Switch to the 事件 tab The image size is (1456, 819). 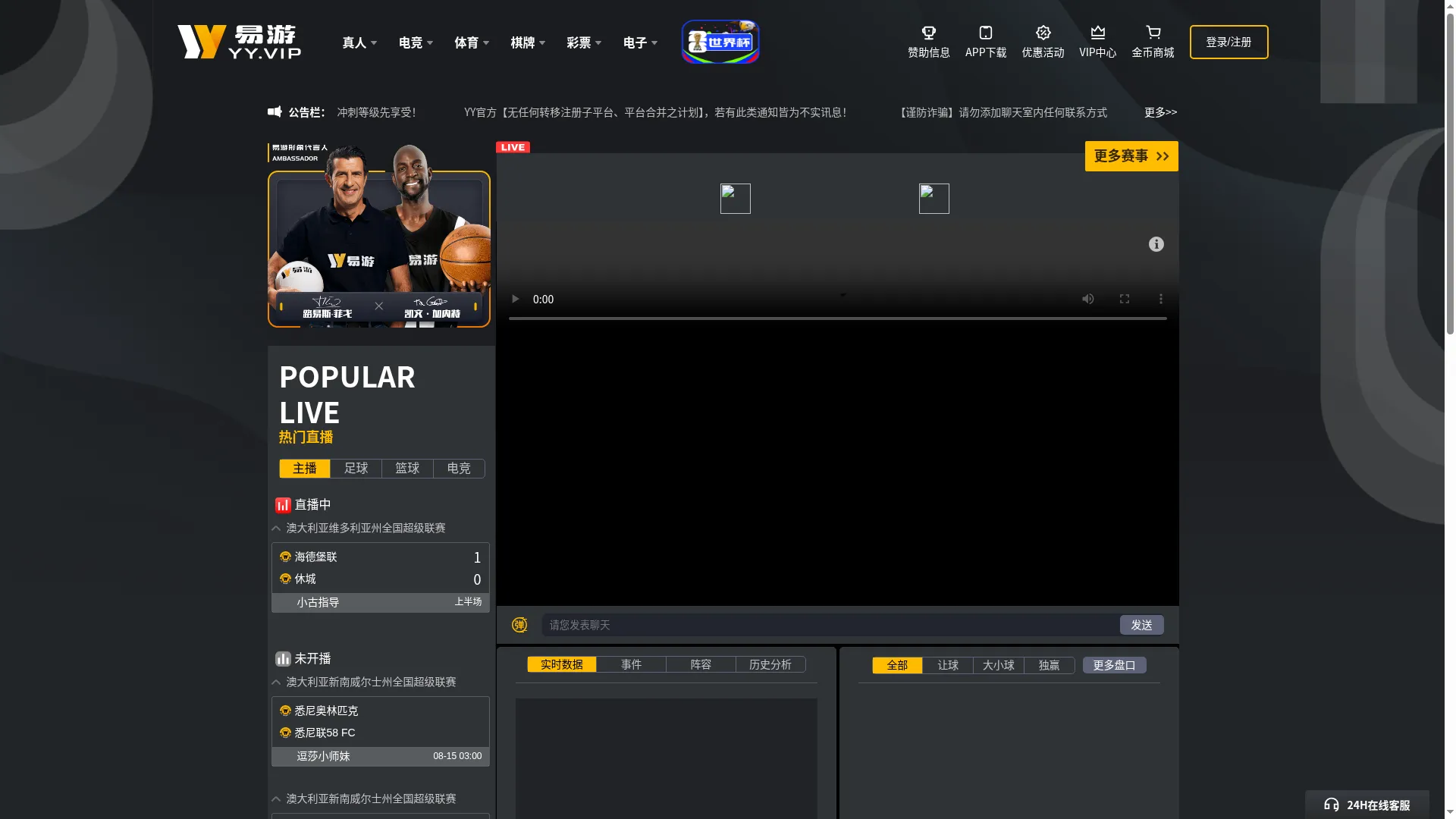point(632,665)
